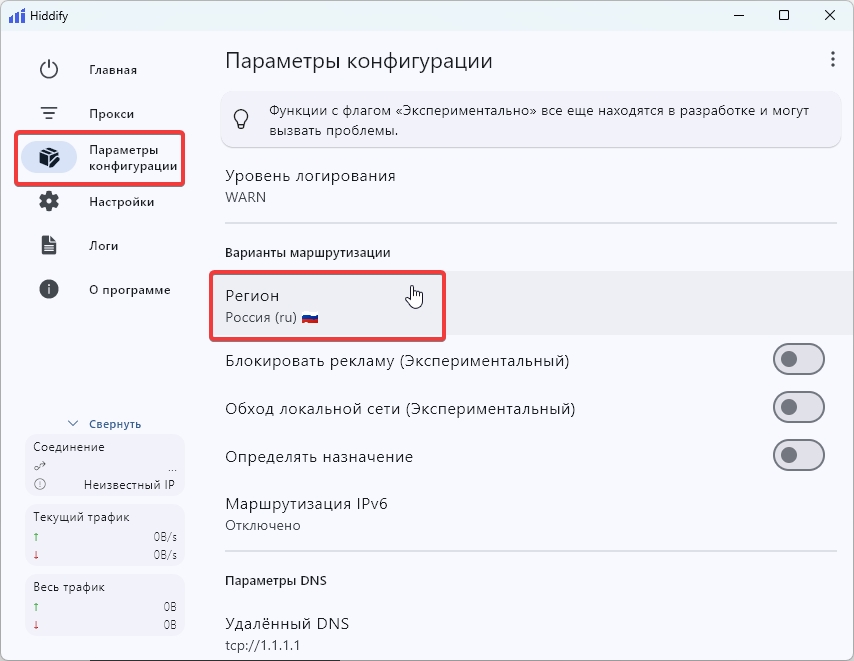The height and width of the screenshot is (661, 854).
Task: Click the info icon for О программе
Action: (49, 290)
